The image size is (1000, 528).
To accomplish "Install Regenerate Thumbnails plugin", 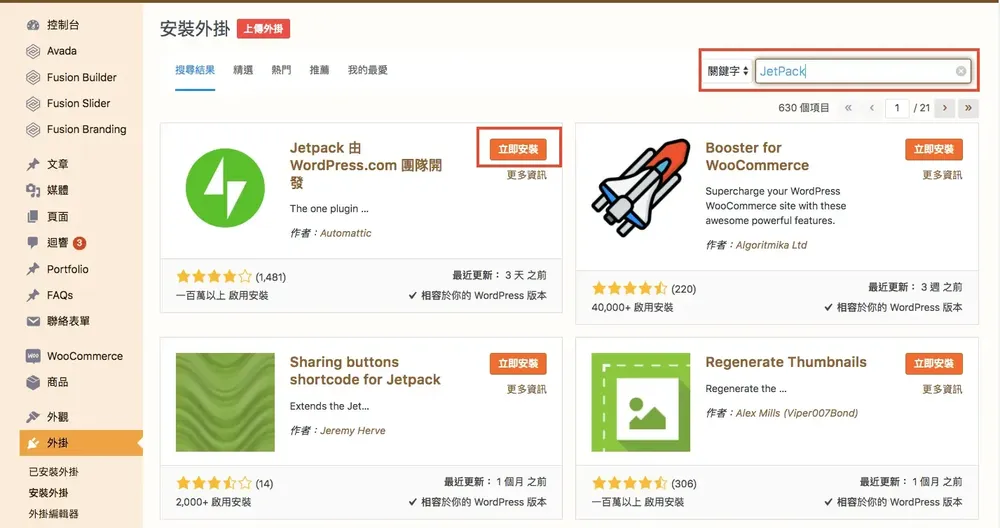I will [934, 363].
